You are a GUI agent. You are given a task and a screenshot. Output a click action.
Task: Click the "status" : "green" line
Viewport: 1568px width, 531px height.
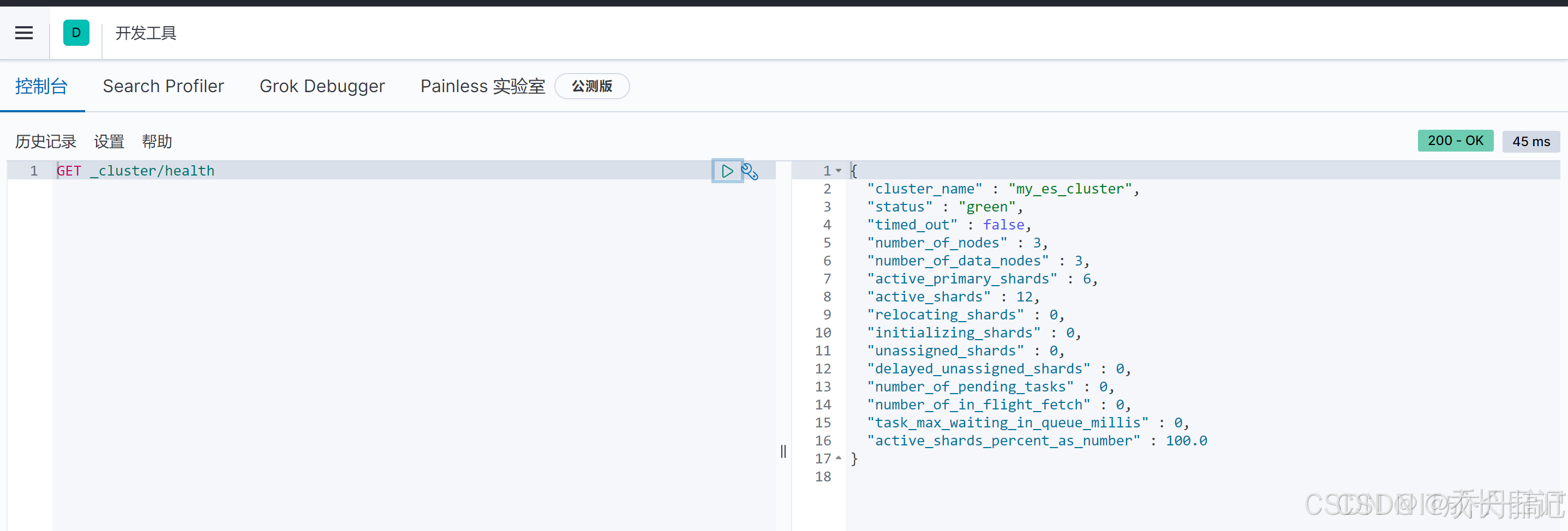pos(945,207)
